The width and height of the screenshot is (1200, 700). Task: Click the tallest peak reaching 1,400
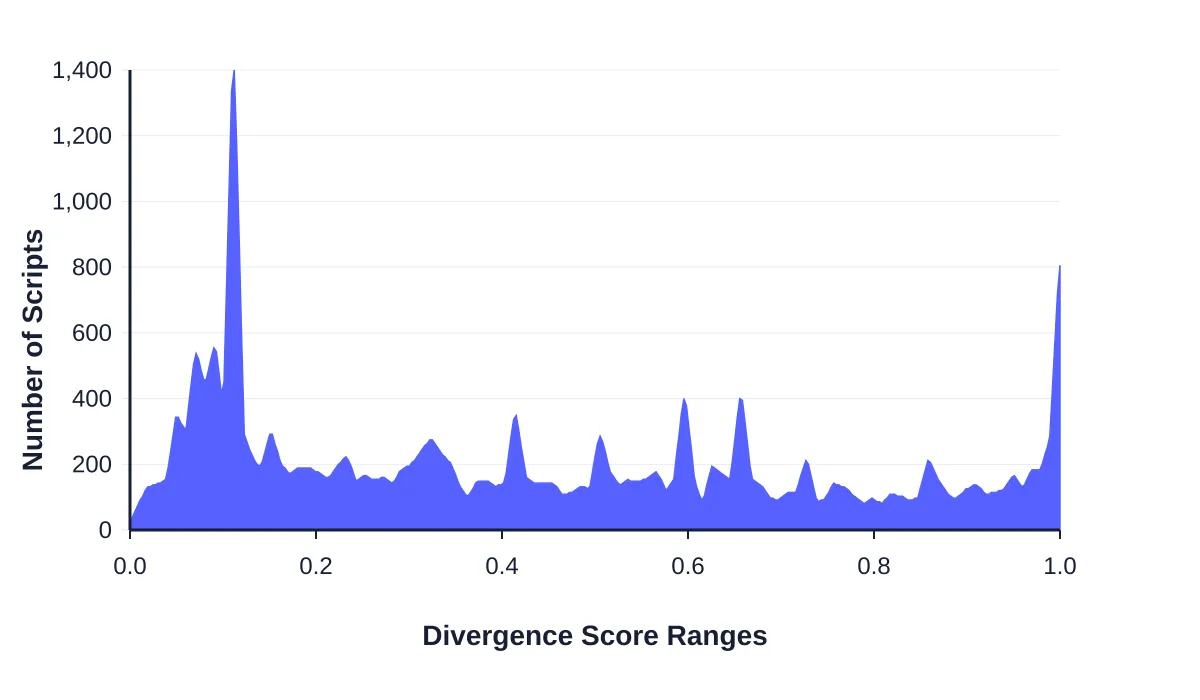click(x=234, y=72)
